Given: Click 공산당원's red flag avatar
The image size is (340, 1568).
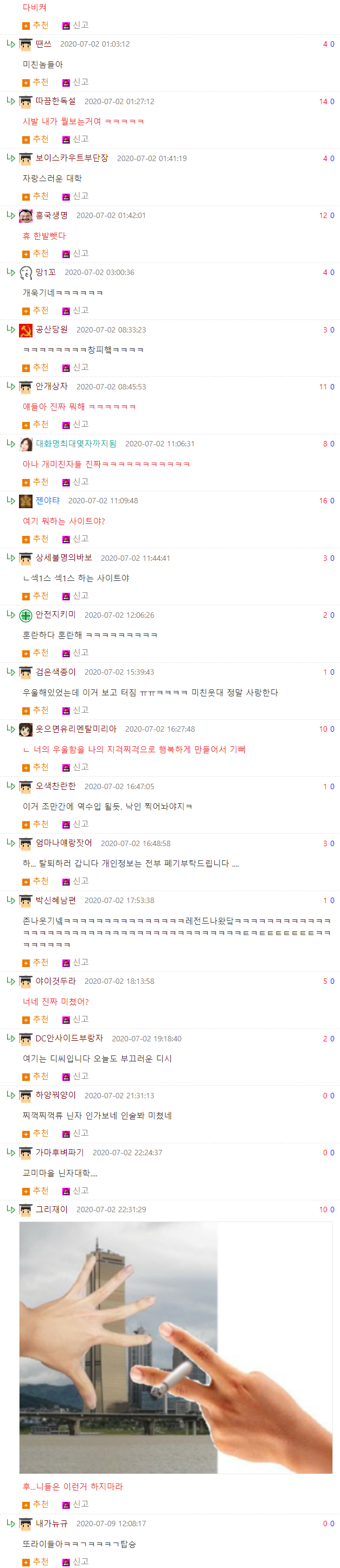Looking at the screenshot, I should [x=25, y=330].
